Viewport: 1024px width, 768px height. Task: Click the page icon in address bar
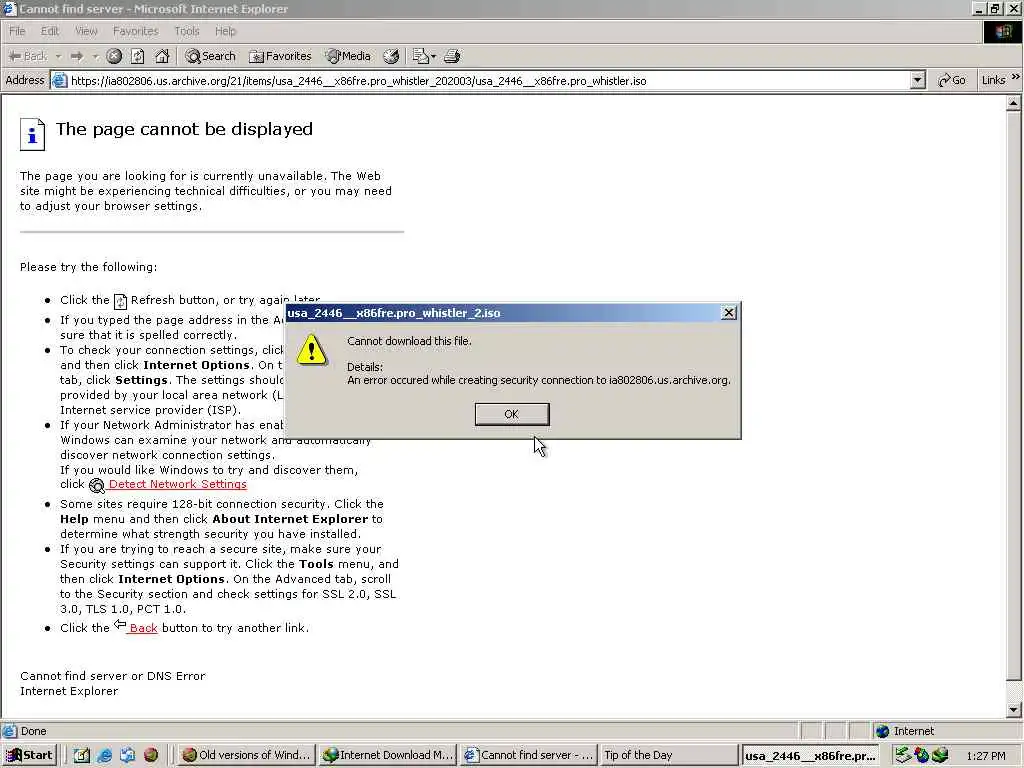(59, 80)
